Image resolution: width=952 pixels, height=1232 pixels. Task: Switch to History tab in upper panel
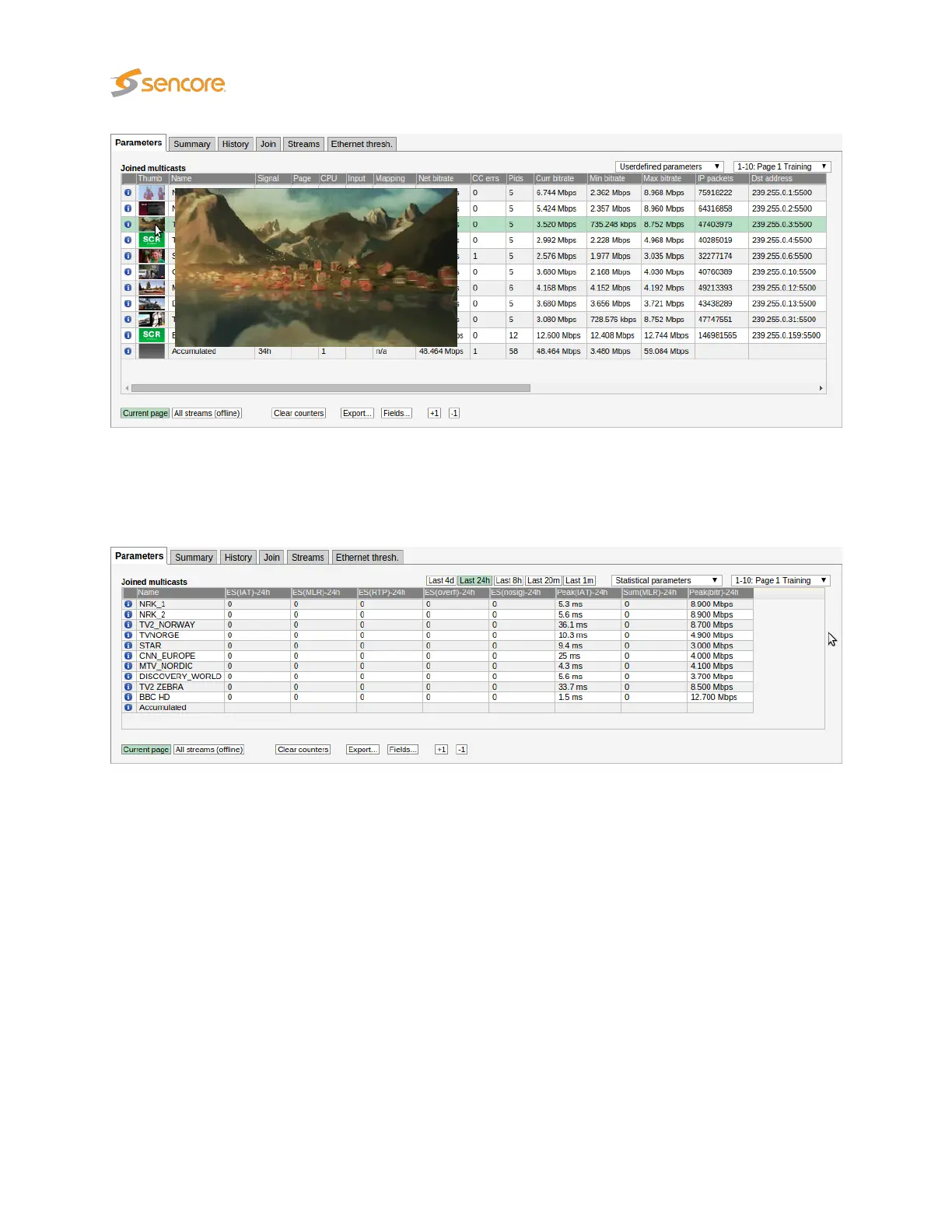click(236, 144)
